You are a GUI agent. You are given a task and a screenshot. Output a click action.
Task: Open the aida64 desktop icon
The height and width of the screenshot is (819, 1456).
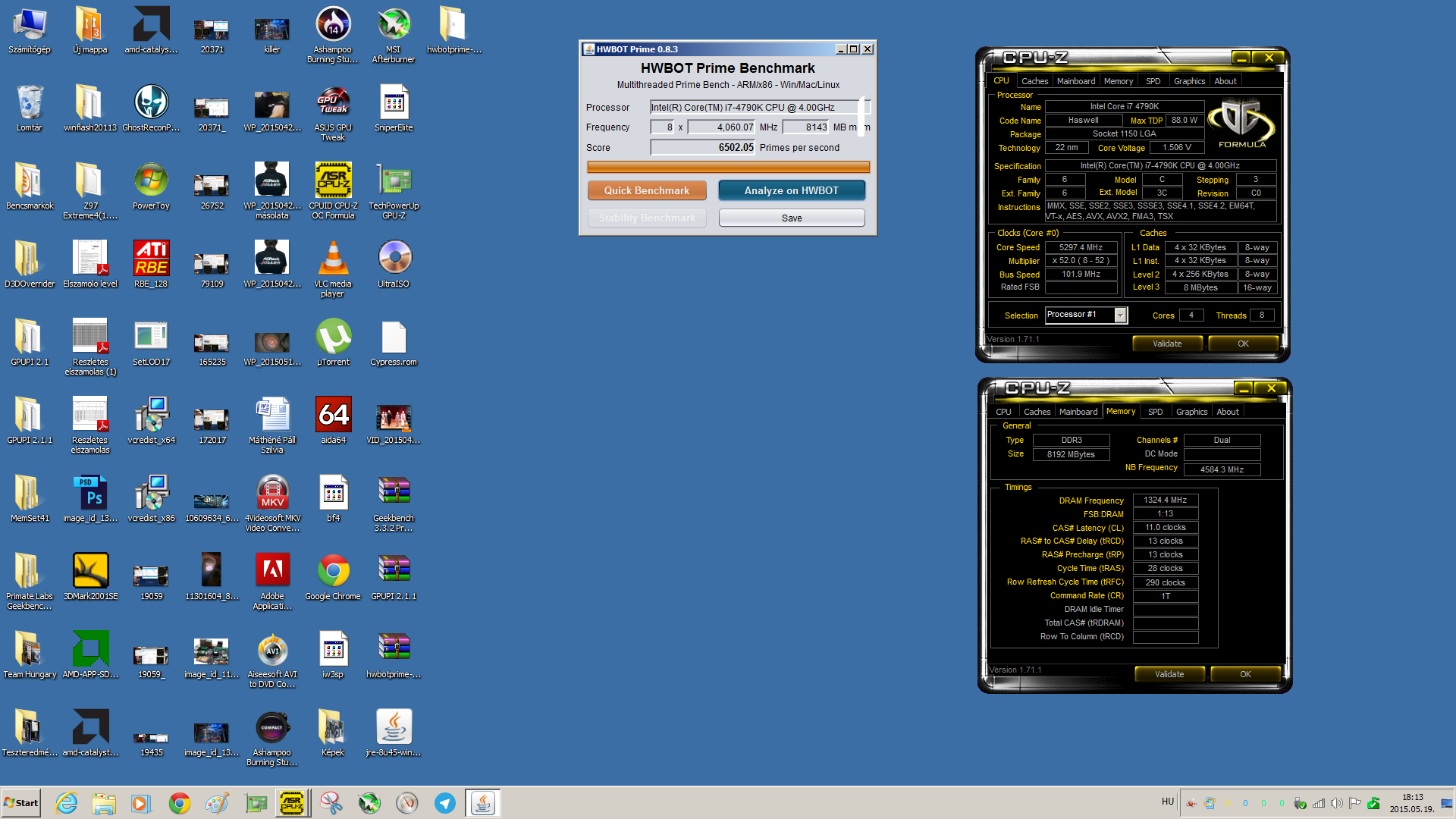point(333,420)
